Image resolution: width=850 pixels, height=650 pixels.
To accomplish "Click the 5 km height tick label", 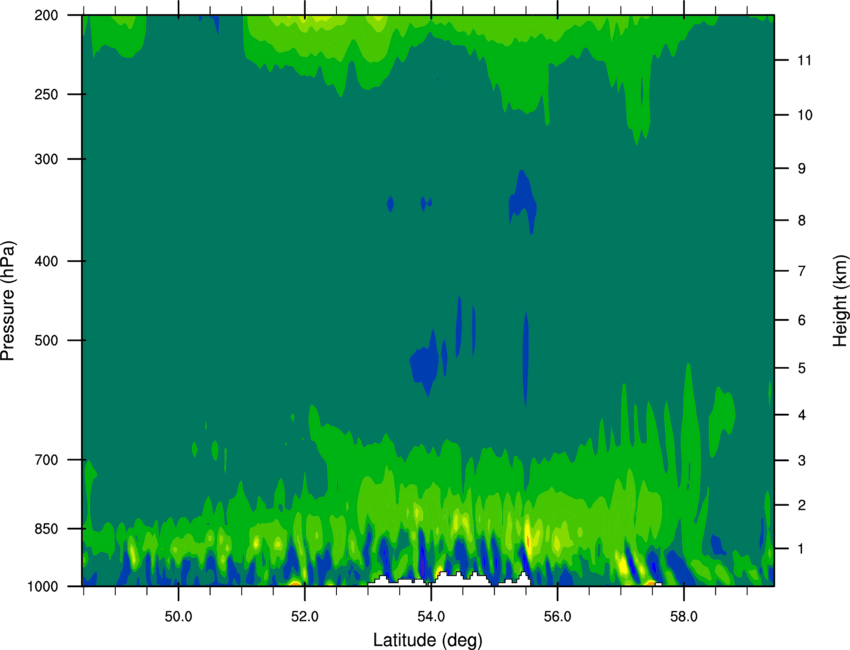I will (802, 368).
